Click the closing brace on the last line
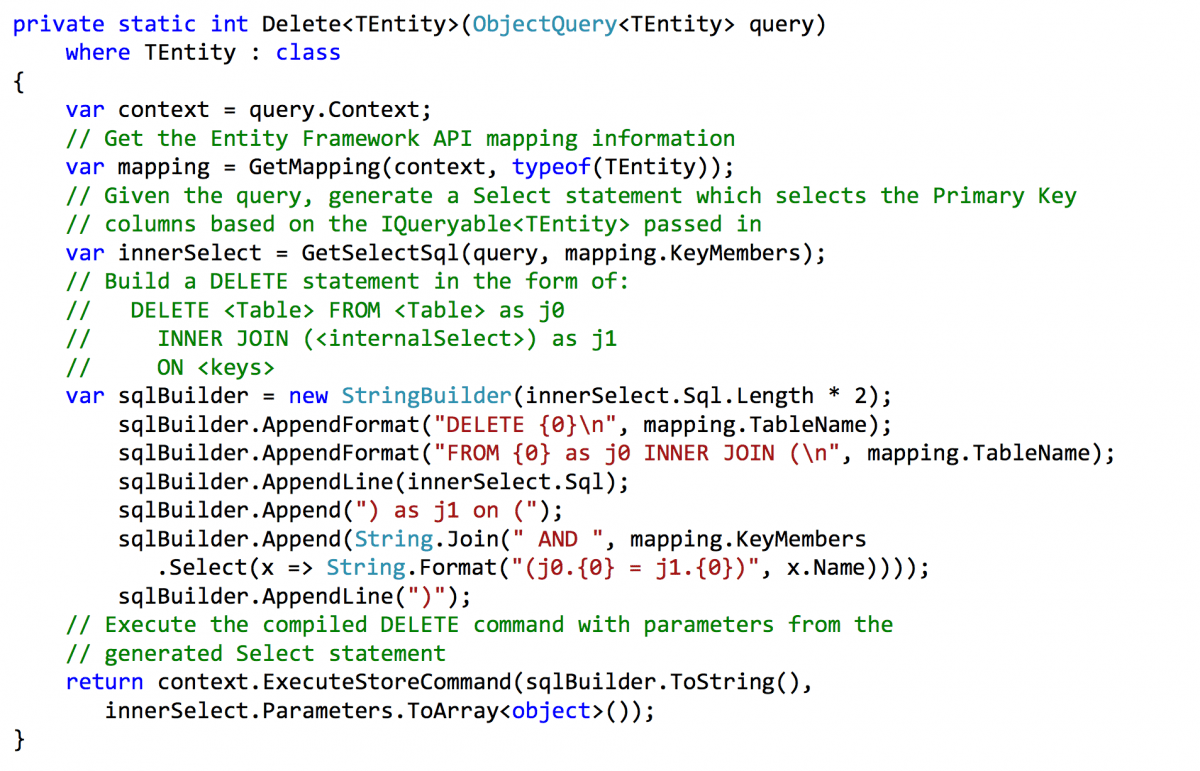Viewport: 1200px width, 771px height. [x=17, y=740]
